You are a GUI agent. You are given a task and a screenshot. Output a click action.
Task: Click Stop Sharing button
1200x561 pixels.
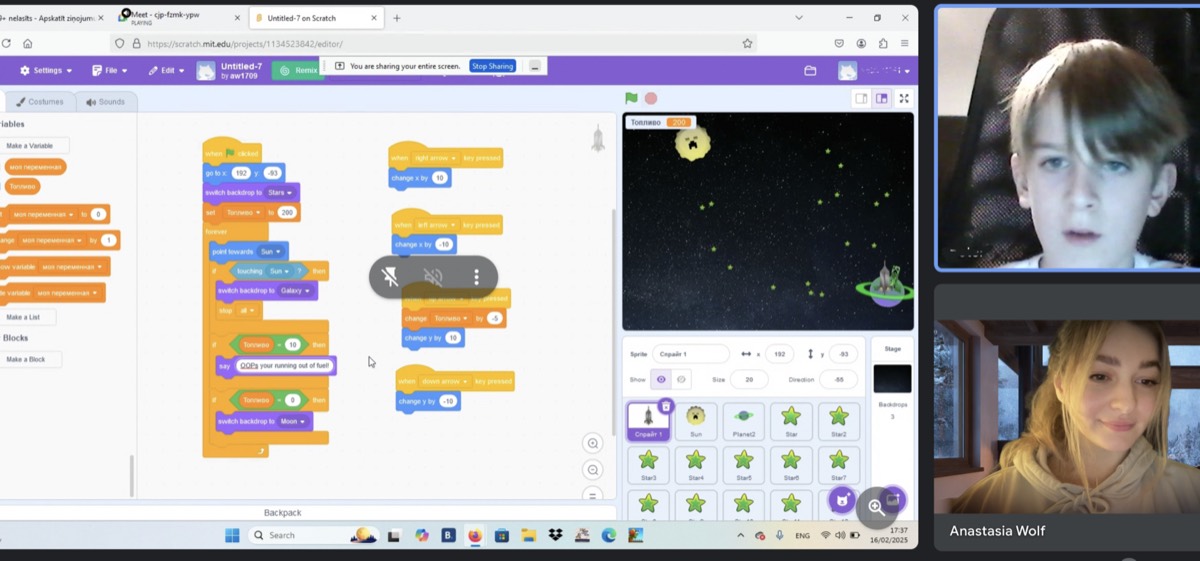[x=492, y=66]
